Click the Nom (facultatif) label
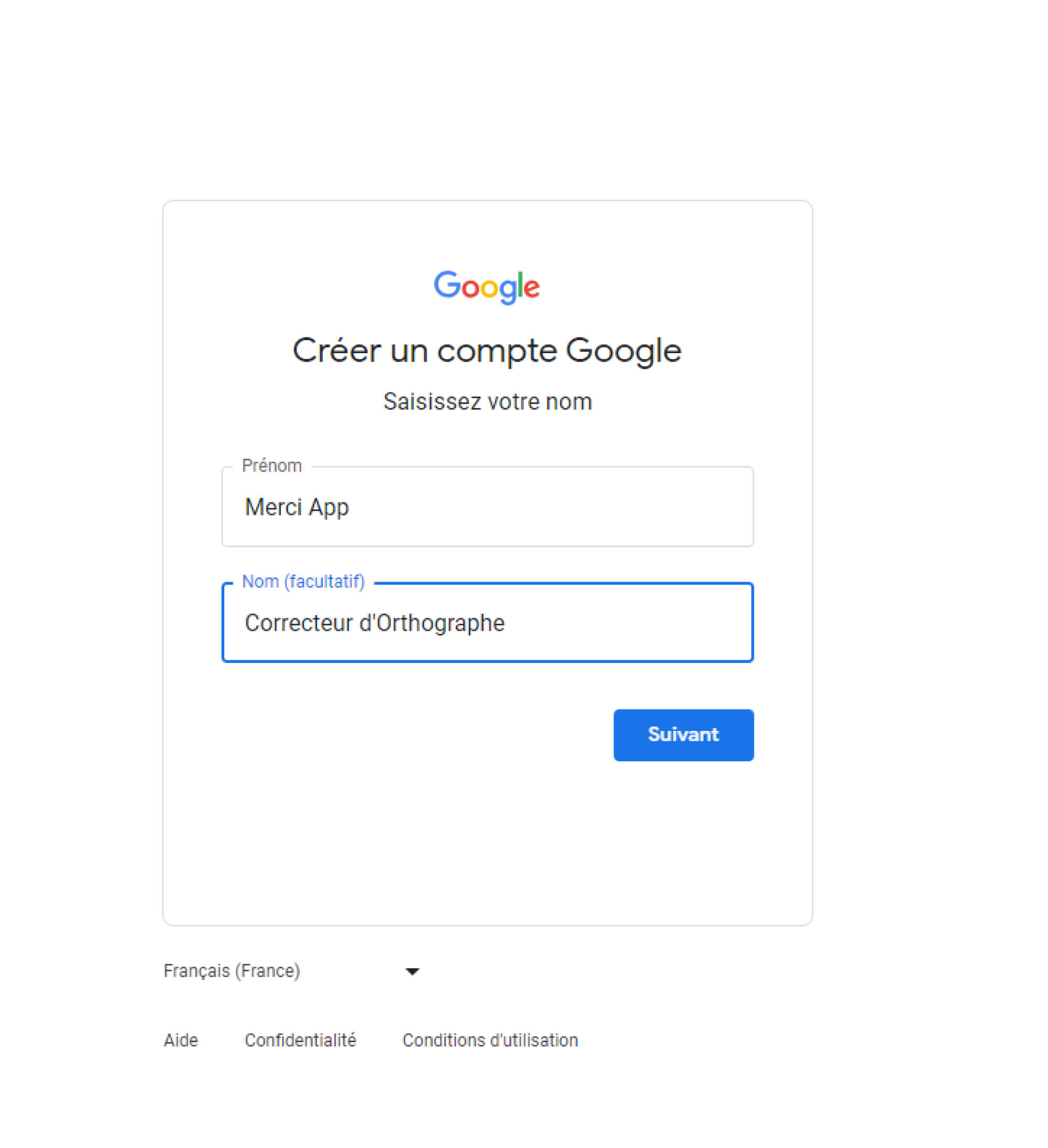1048x1148 pixels. [x=303, y=582]
